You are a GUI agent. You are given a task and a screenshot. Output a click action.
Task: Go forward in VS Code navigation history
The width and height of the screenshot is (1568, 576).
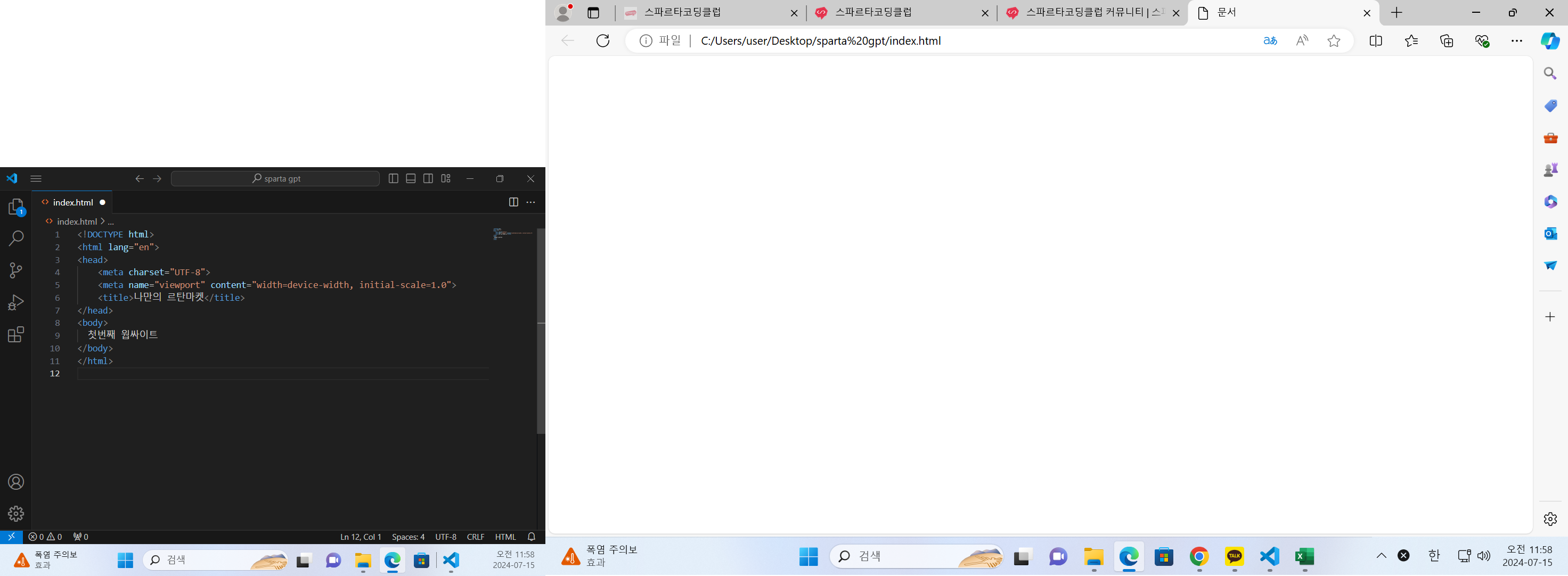pyautogui.click(x=157, y=178)
